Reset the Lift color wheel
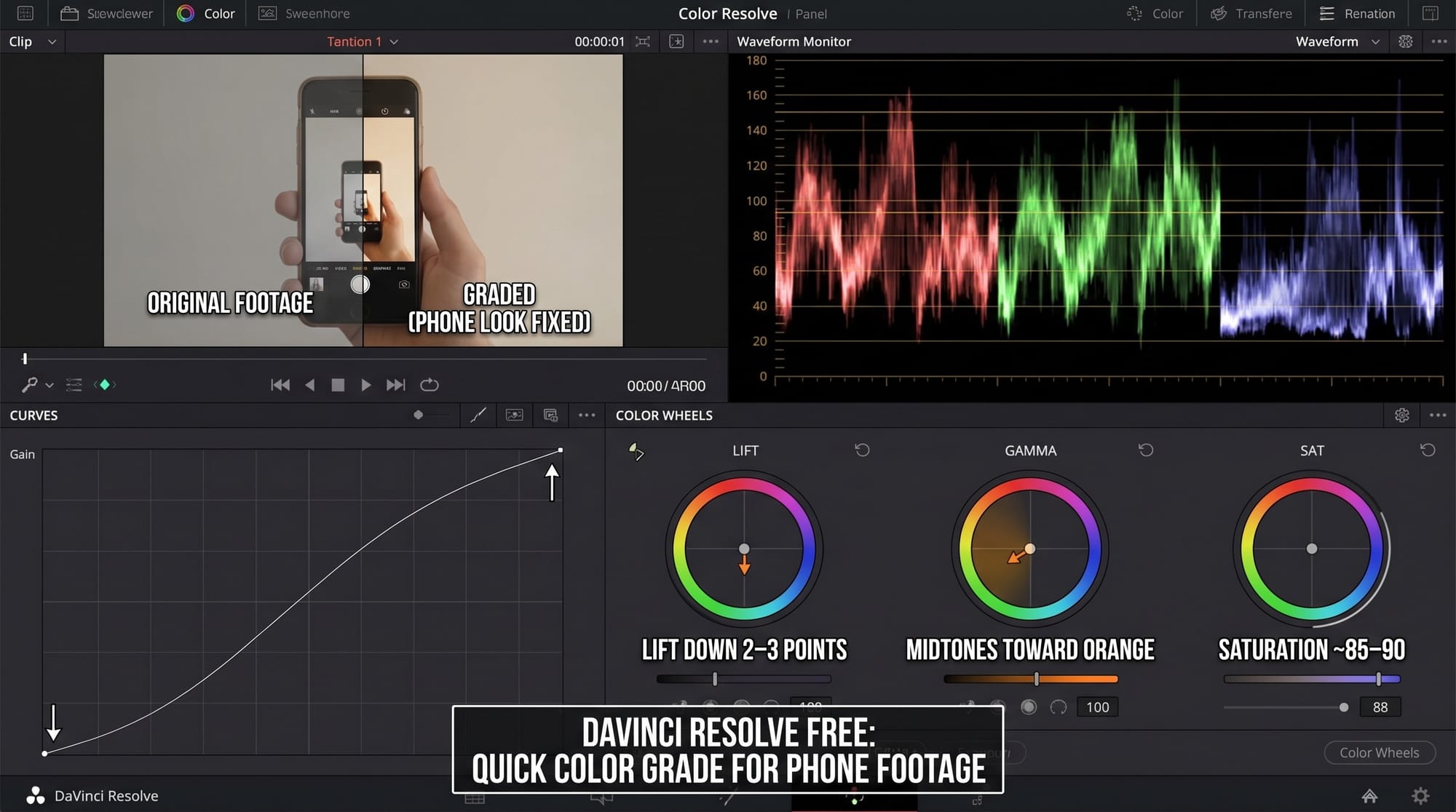The image size is (1456, 812). (x=862, y=450)
